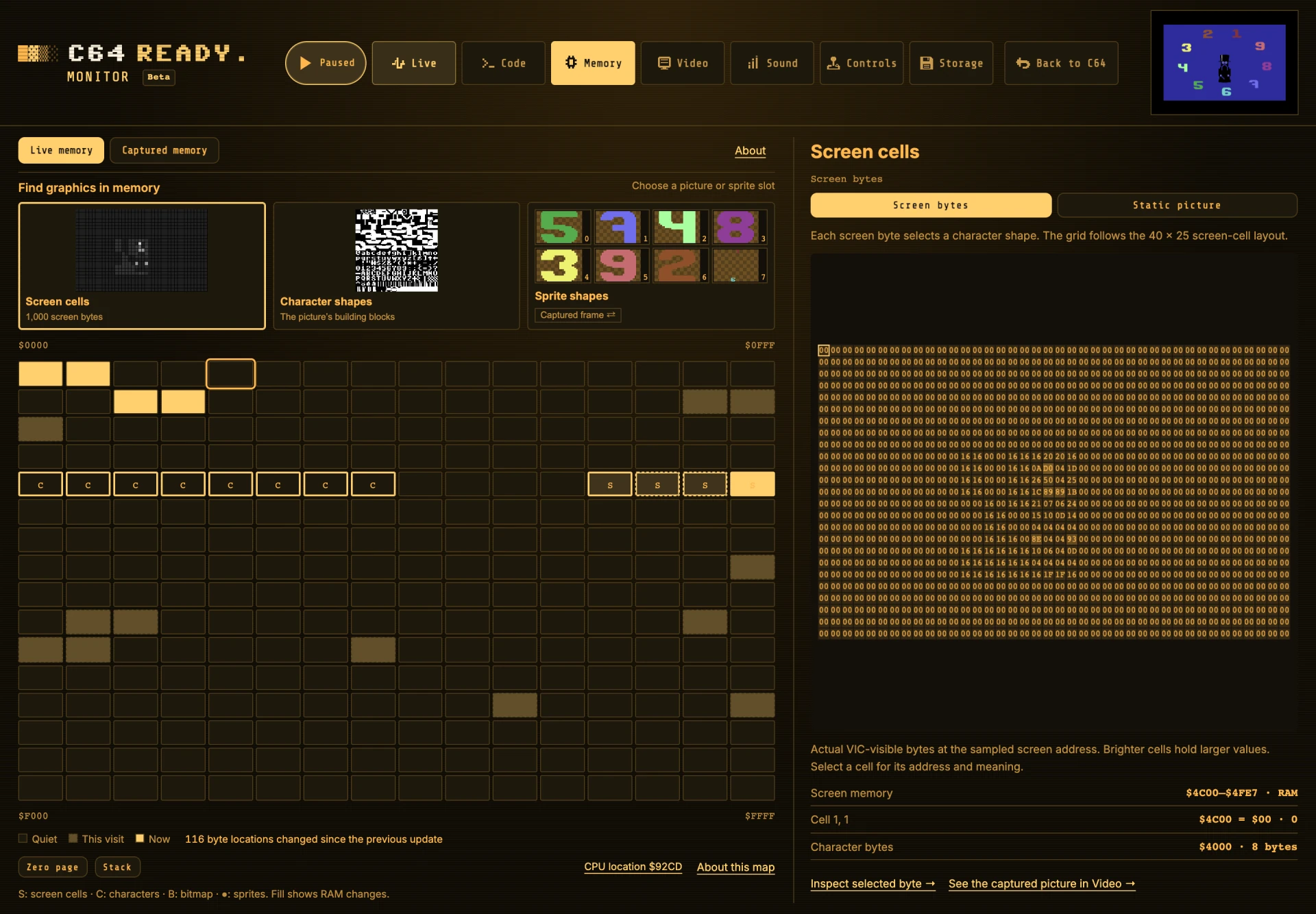1316x914 pixels.
Task: Click the Zero page button
Action: click(53, 867)
